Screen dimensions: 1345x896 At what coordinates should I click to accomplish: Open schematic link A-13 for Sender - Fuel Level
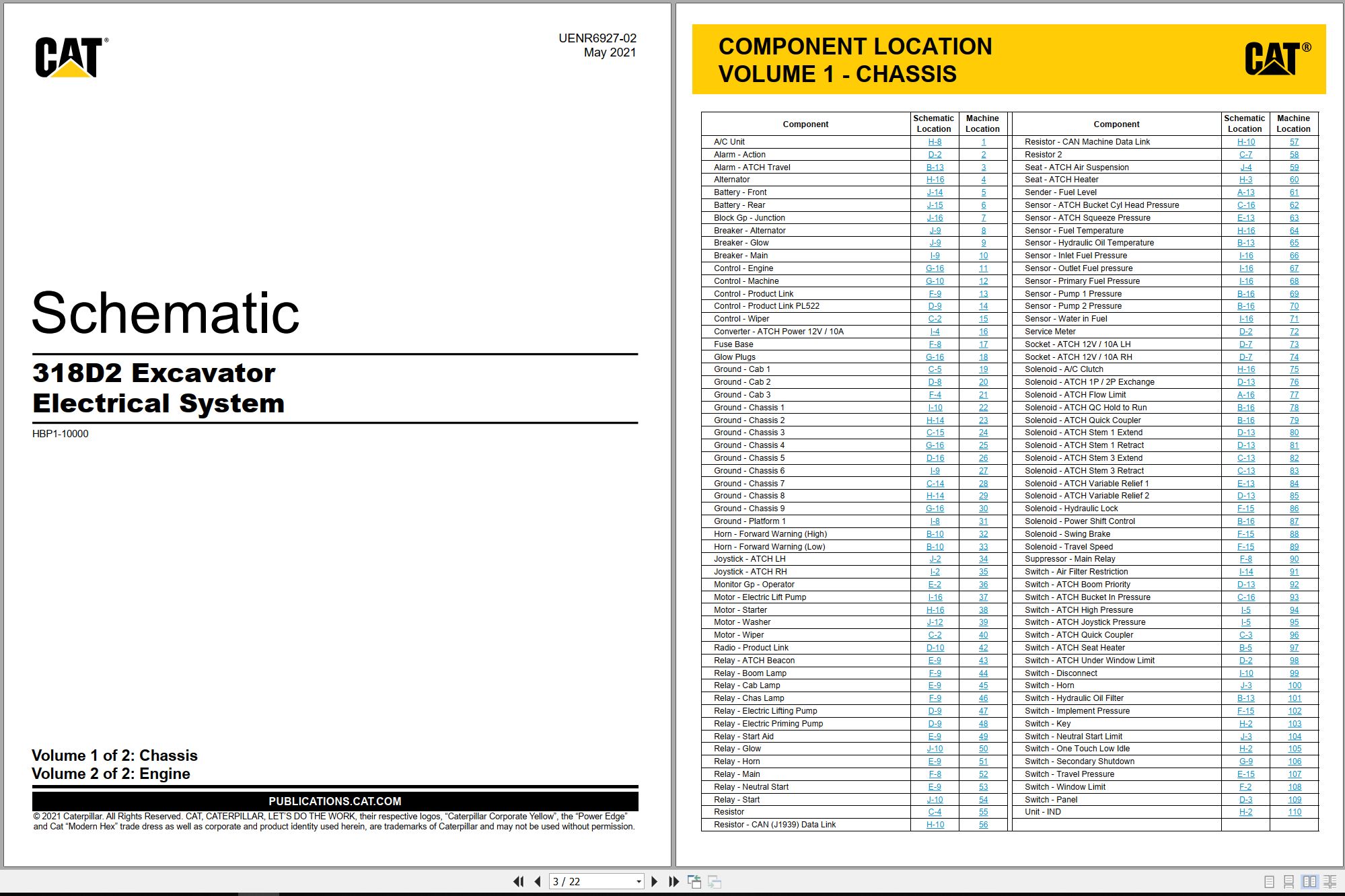coord(1245,192)
